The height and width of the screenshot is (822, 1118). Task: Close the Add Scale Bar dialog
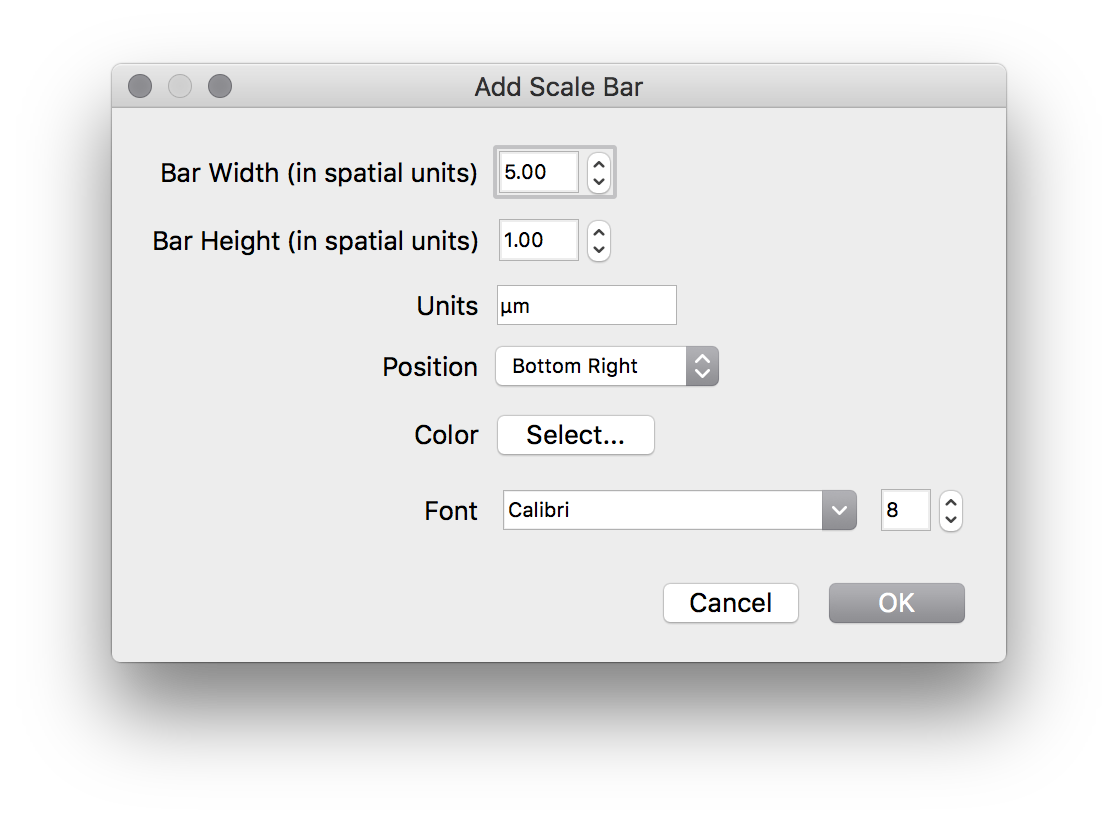click(x=139, y=86)
